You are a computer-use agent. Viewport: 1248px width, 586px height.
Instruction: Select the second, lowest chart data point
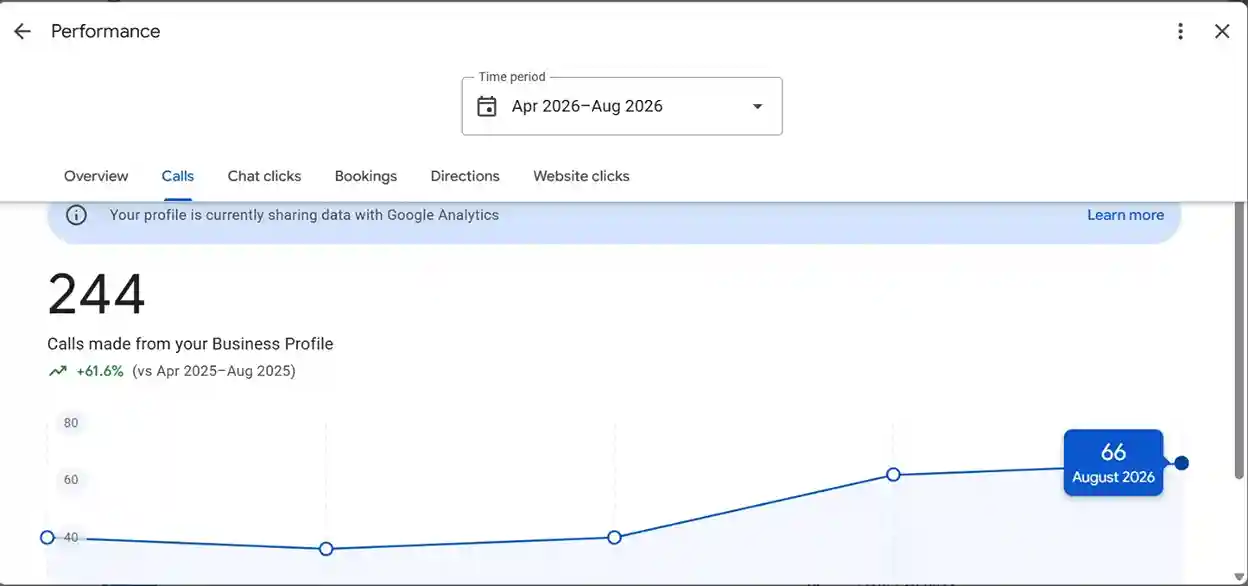click(326, 549)
